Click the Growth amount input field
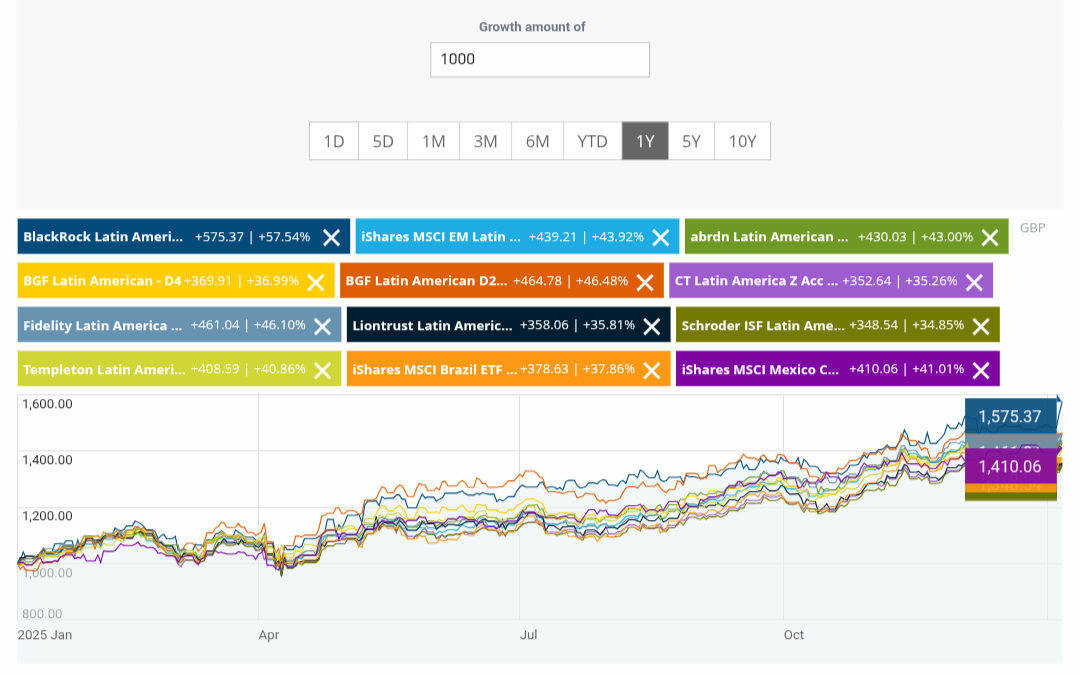 (x=540, y=60)
